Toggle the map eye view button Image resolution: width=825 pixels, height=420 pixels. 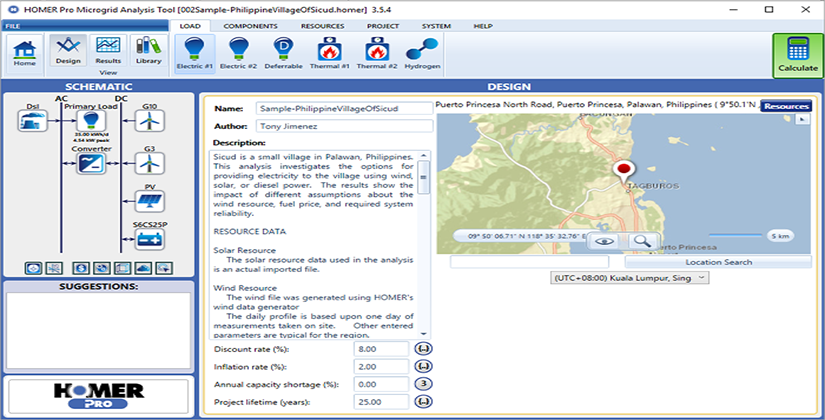point(603,241)
